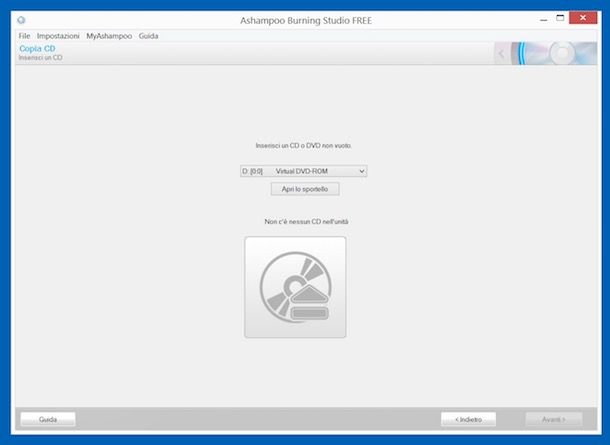Minimize the Ashampoo Burning Studio window
The width and height of the screenshot is (610, 445).
click(544, 19)
